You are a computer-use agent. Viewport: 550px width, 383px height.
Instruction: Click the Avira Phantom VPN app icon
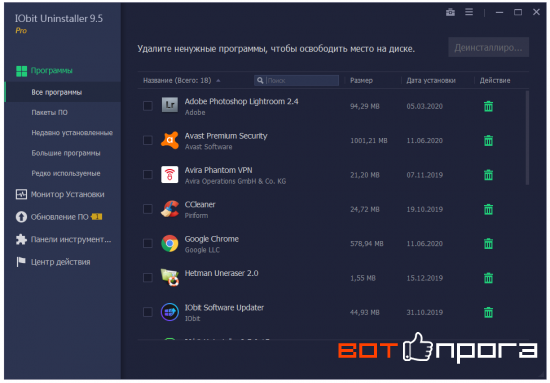click(170, 175)
